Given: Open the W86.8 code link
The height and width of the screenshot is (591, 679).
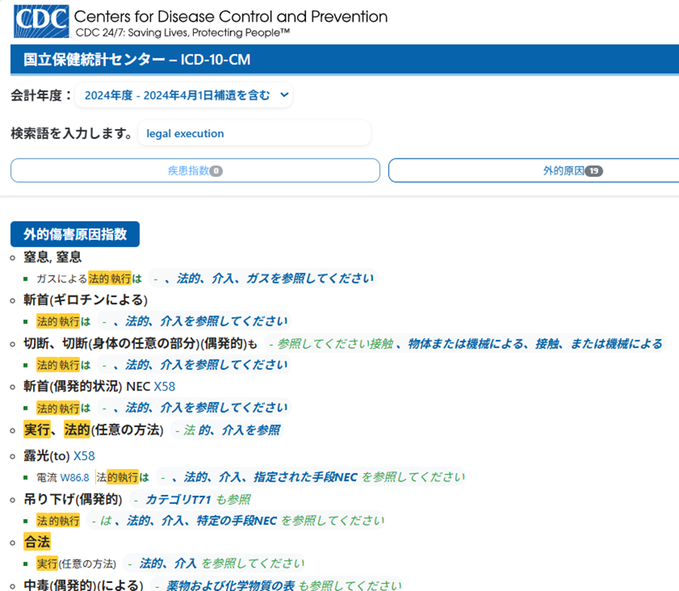Looking at the screenshot, I should [x=74, y=478].
